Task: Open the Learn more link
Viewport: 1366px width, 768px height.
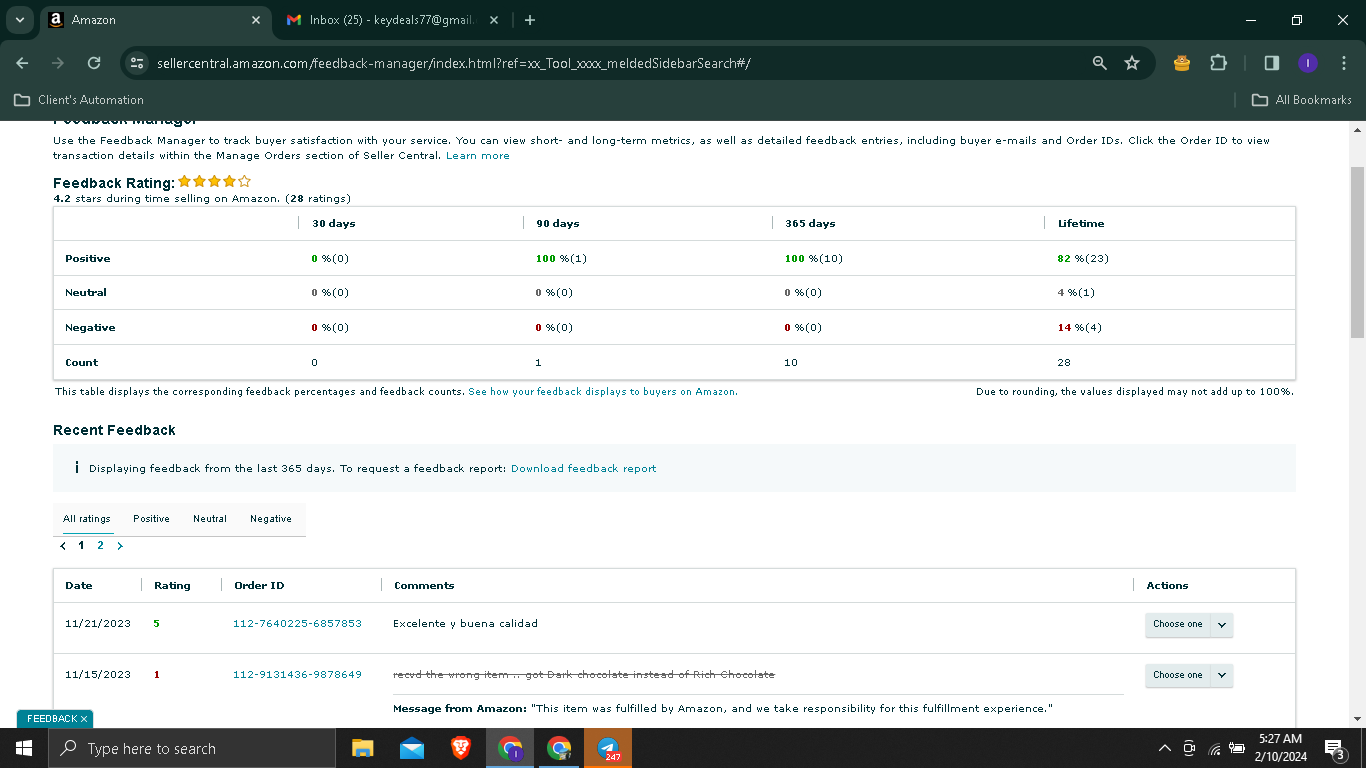Action: [x=478, y=156]
